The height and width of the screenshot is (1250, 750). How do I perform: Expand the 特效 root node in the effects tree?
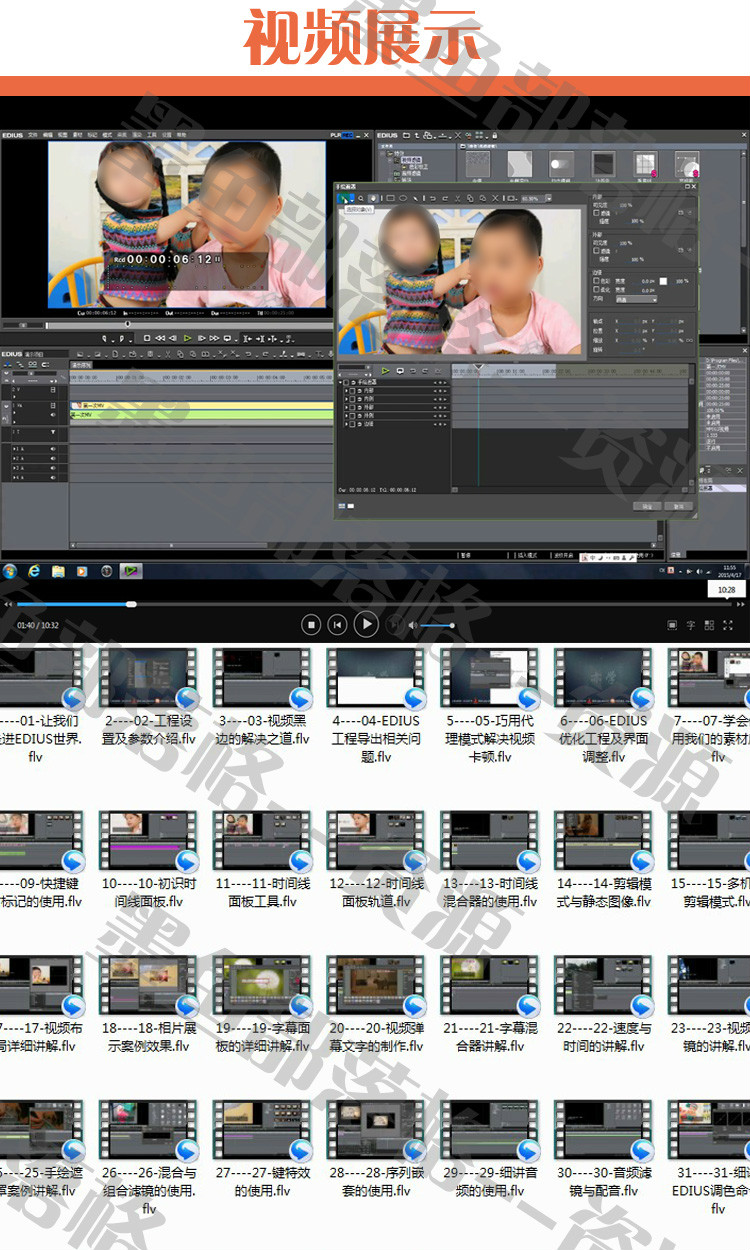384,152
